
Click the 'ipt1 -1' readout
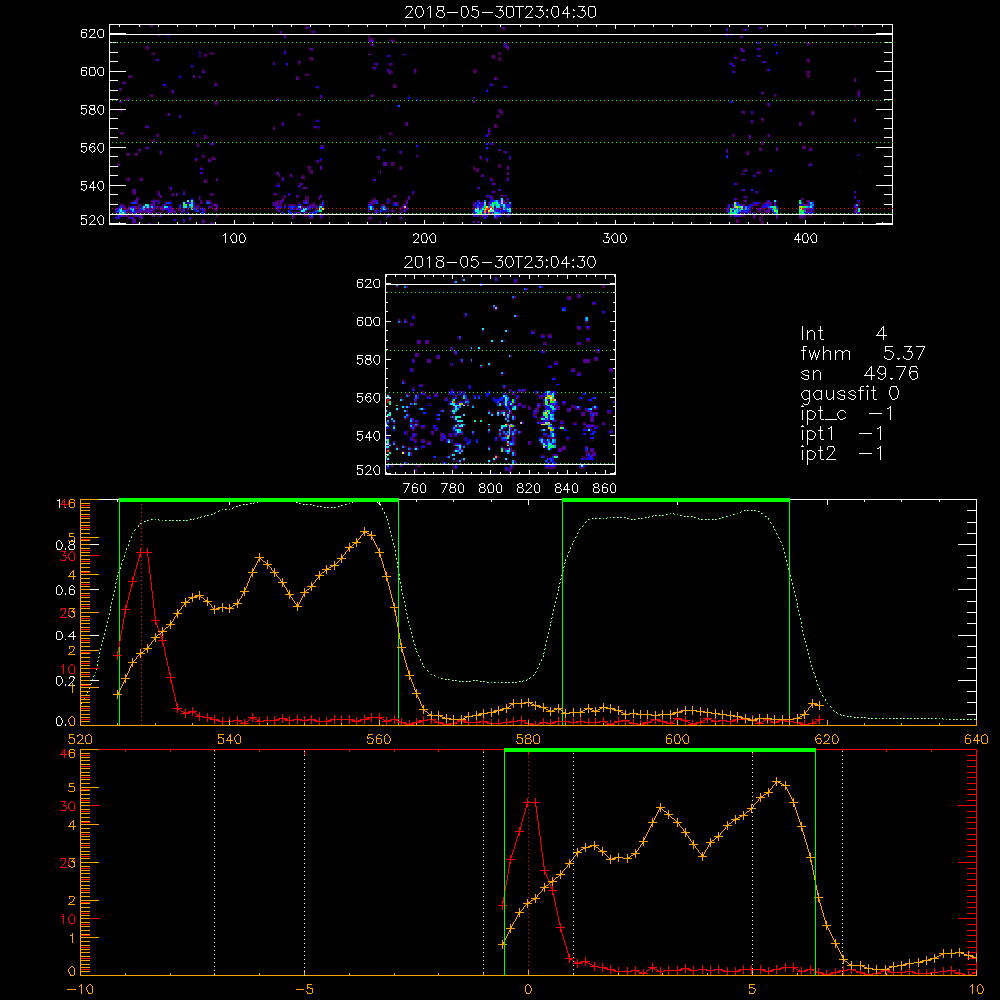(842, 434)
